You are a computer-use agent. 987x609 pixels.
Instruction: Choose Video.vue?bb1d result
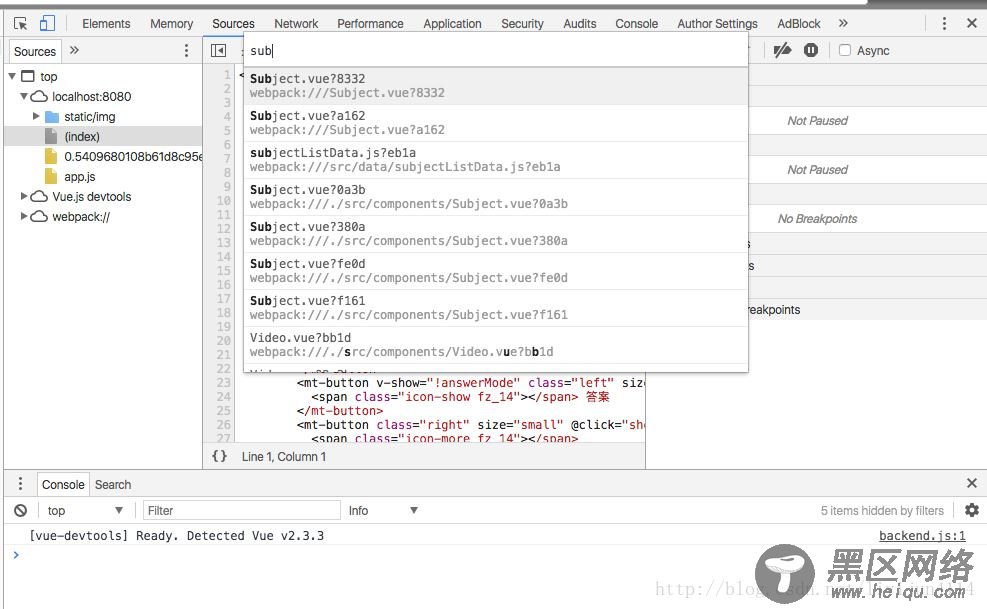pyautogui.click(x=495, y=345)
